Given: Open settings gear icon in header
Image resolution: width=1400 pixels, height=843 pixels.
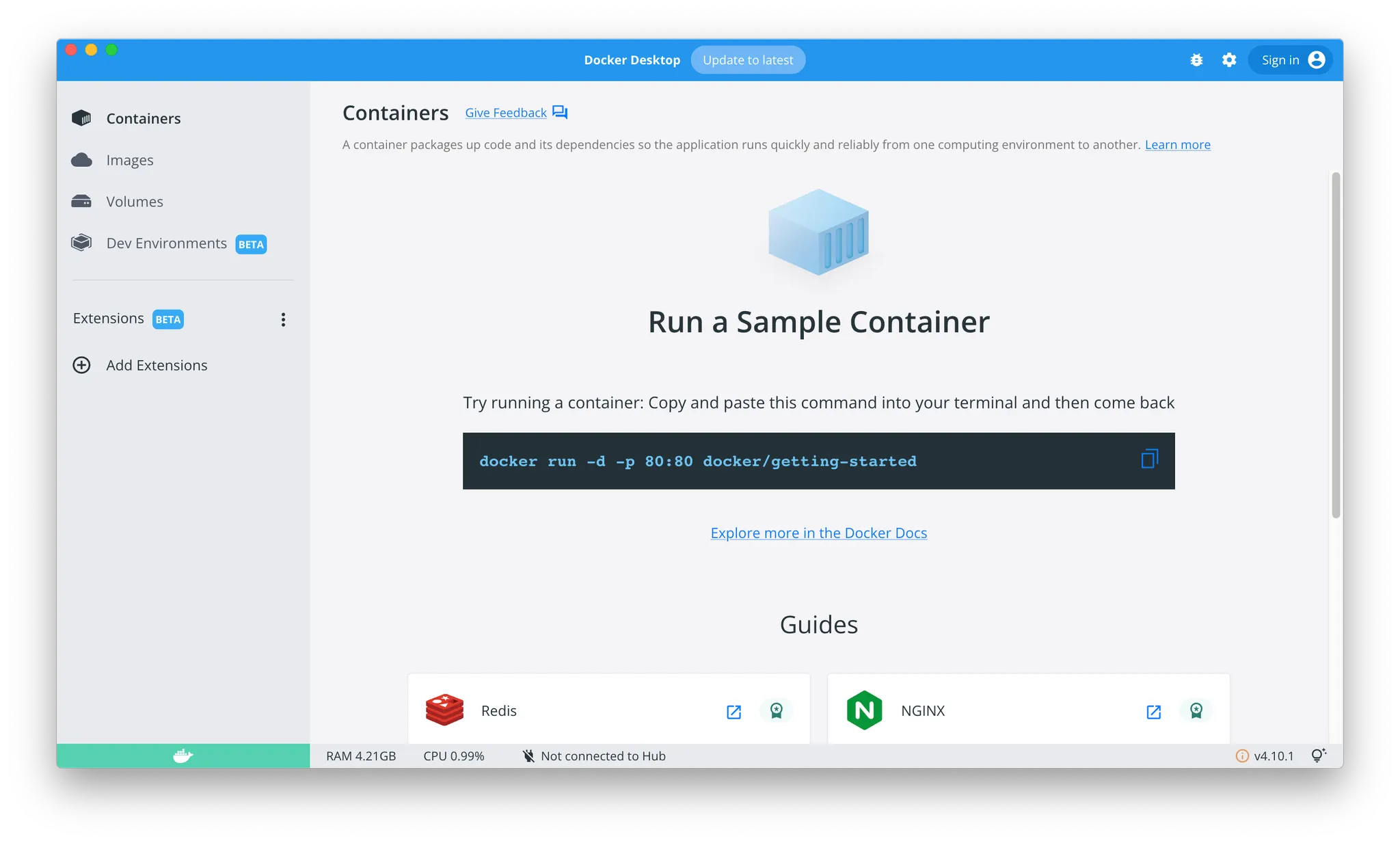Looking at the screenshot, I should click(1229, 60).
